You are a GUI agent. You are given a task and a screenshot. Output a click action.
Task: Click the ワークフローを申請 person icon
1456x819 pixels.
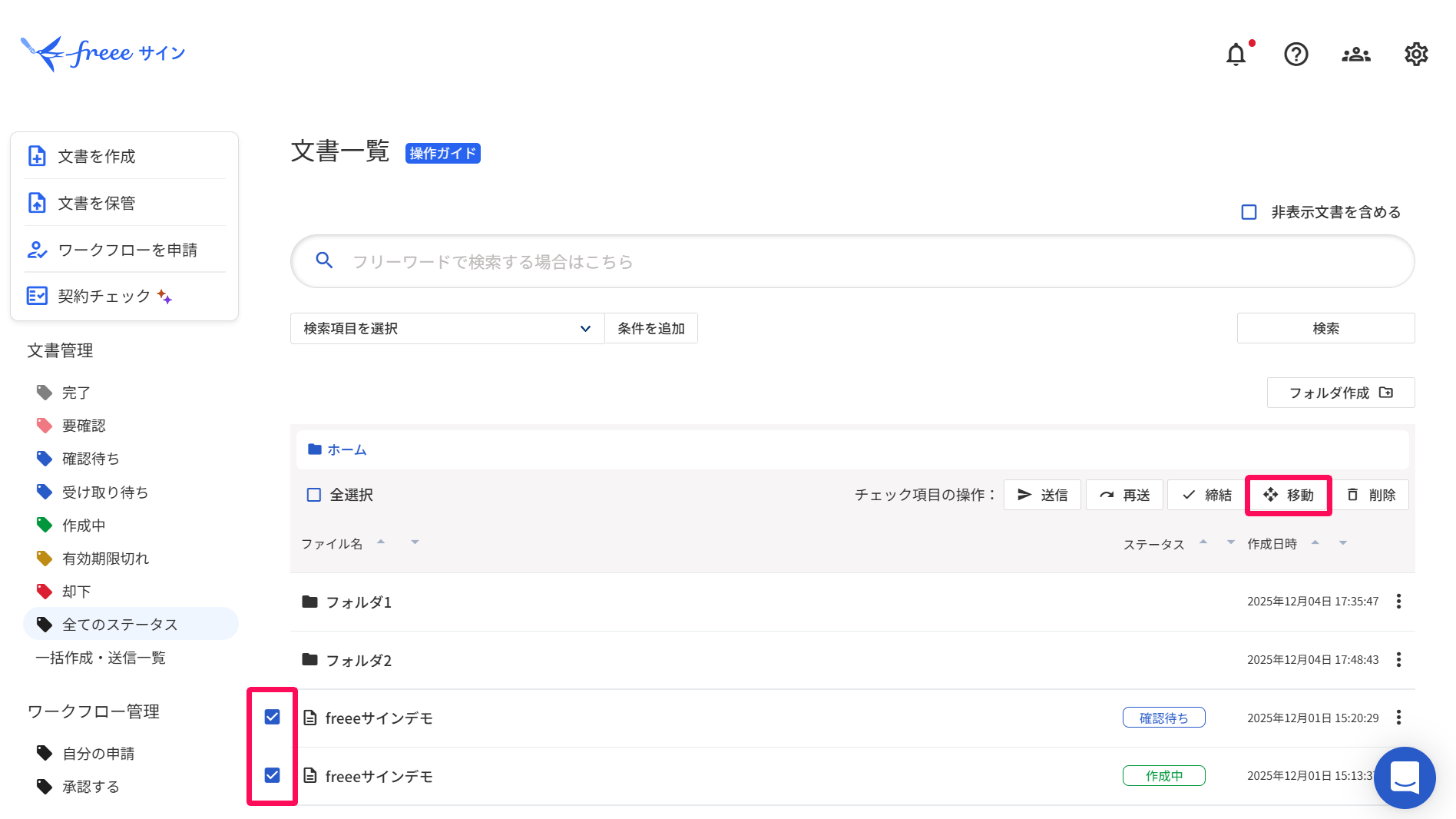(37, 250)
